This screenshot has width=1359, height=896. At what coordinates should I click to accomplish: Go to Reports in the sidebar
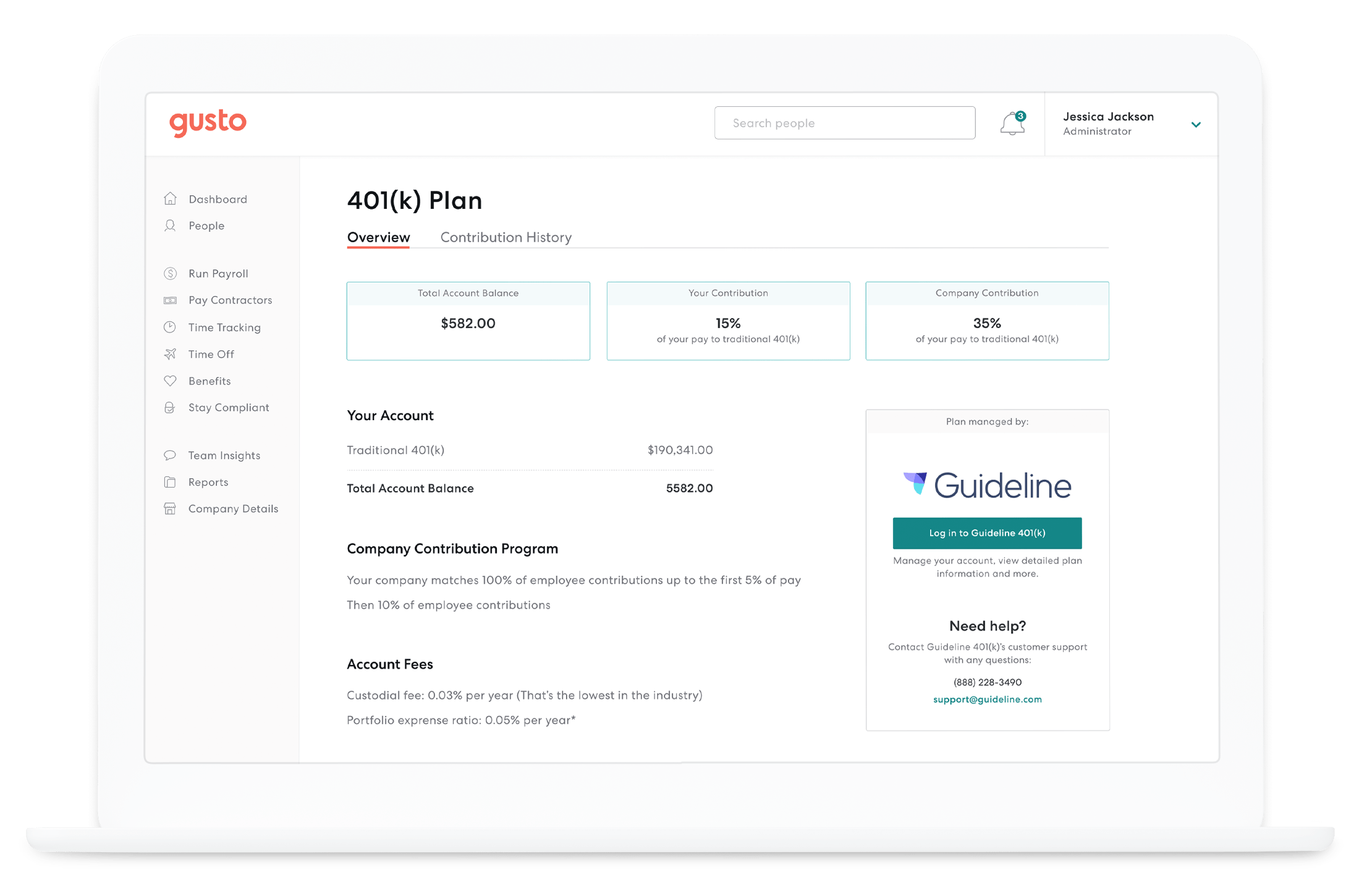coord(208,482)
